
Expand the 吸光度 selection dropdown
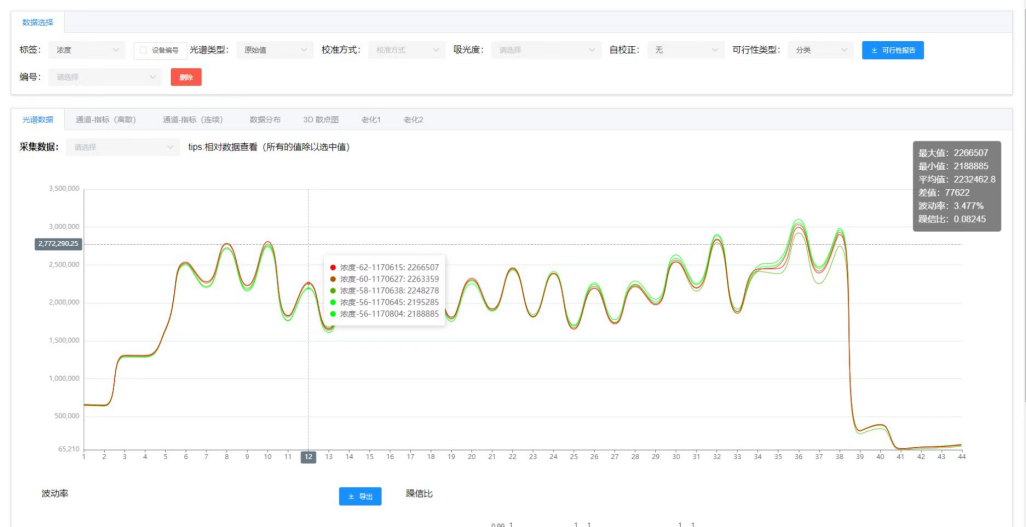coord(546,50)
